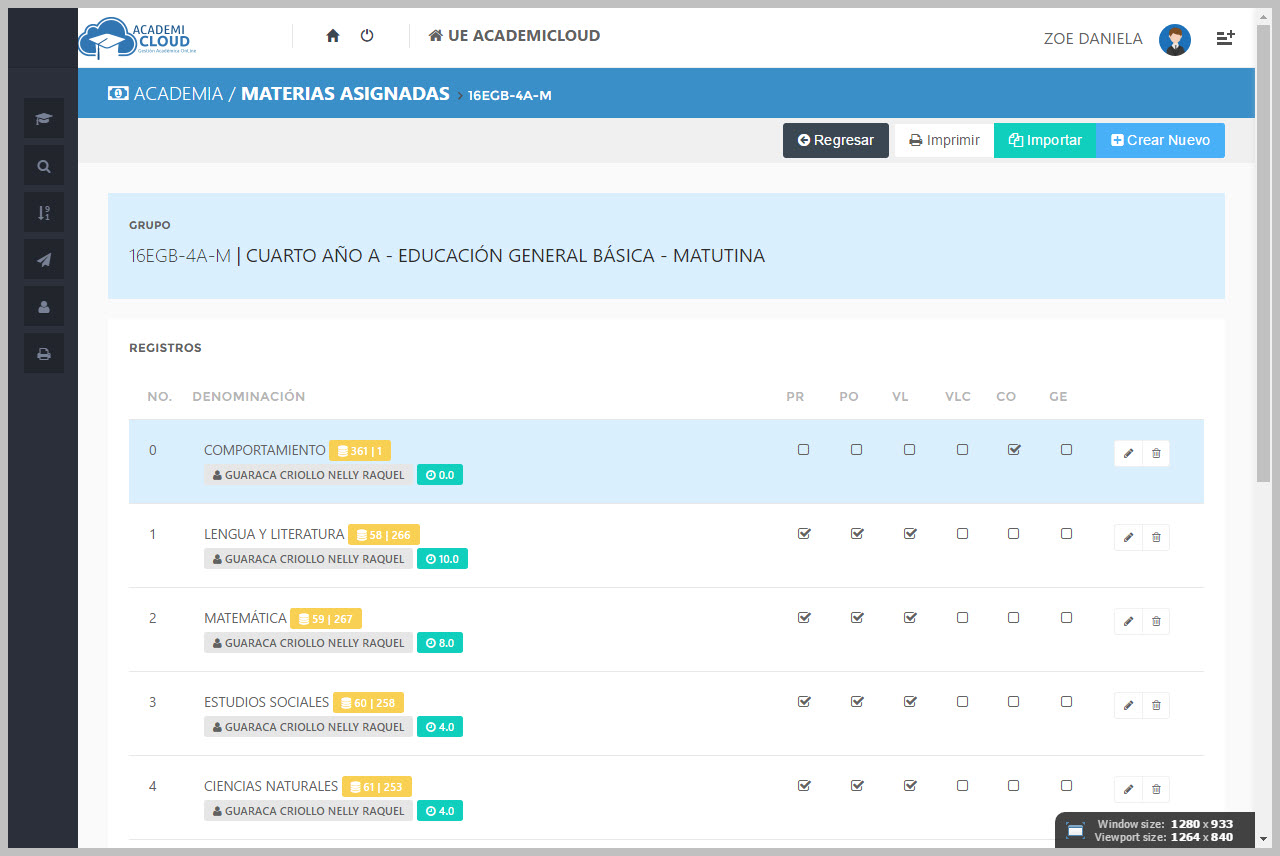
Task: Click the green 10.0 hours badge
Action: click(442, 559)
